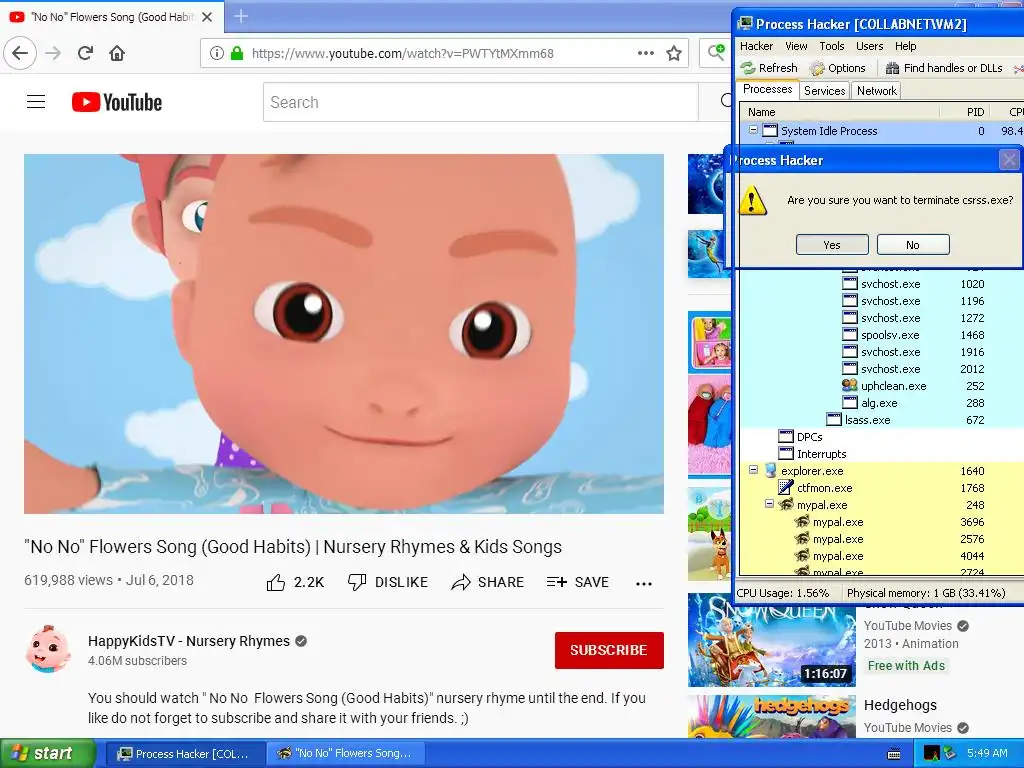
Task: Close the terminate confirmation dialog
Action: 1010,160
